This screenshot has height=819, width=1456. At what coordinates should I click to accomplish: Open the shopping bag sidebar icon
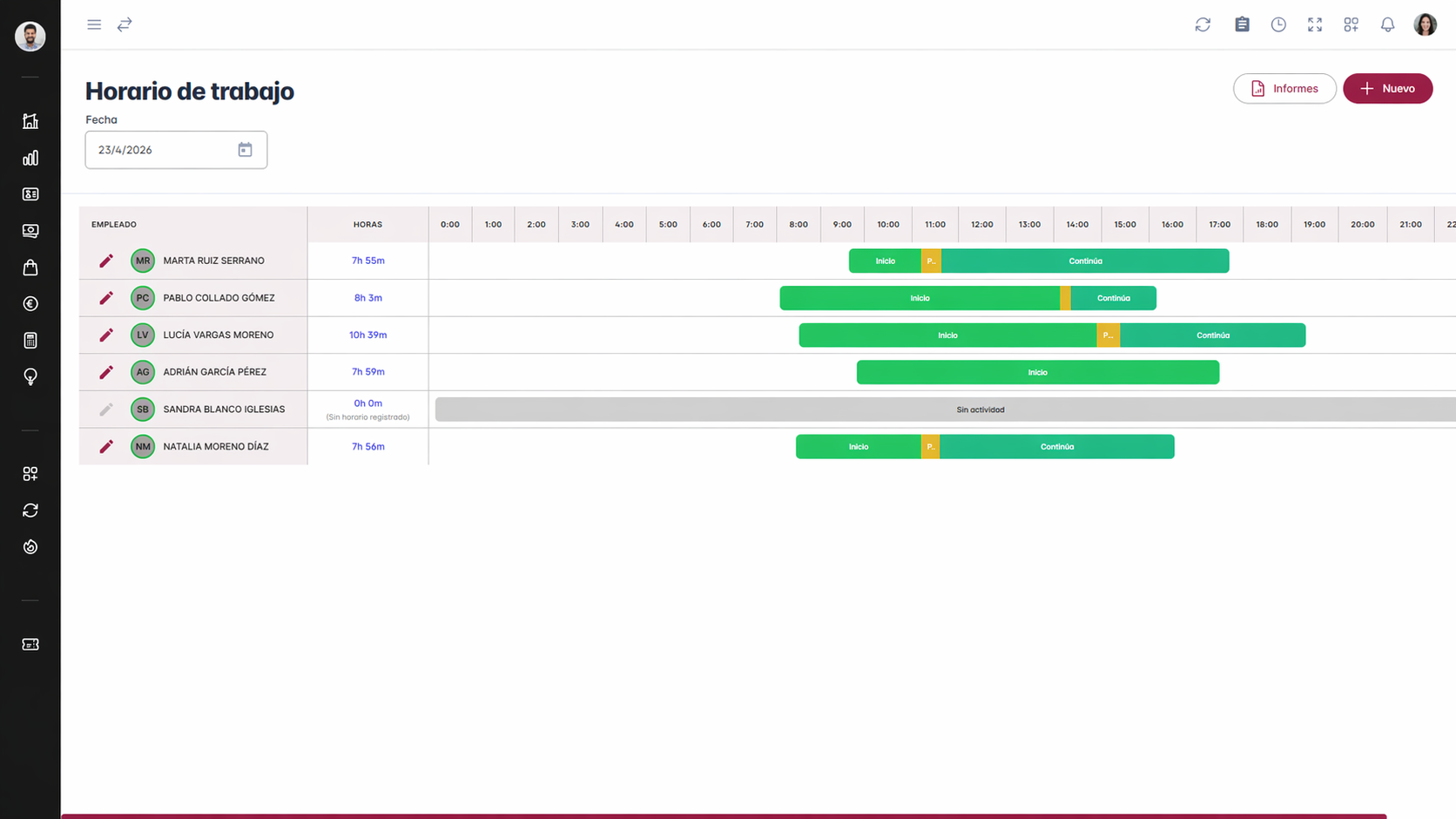click(x=30, y=267)
